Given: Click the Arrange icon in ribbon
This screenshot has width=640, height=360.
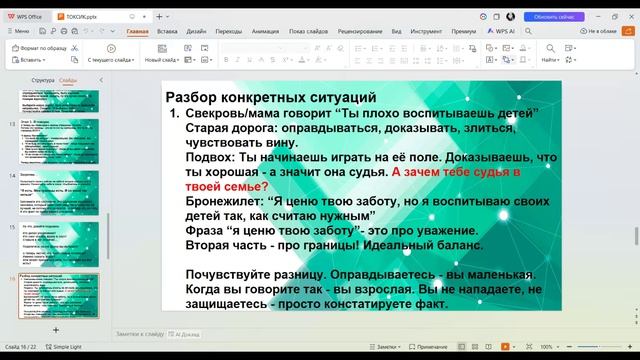Looking at the screenshot, I should tap(506, 60).
